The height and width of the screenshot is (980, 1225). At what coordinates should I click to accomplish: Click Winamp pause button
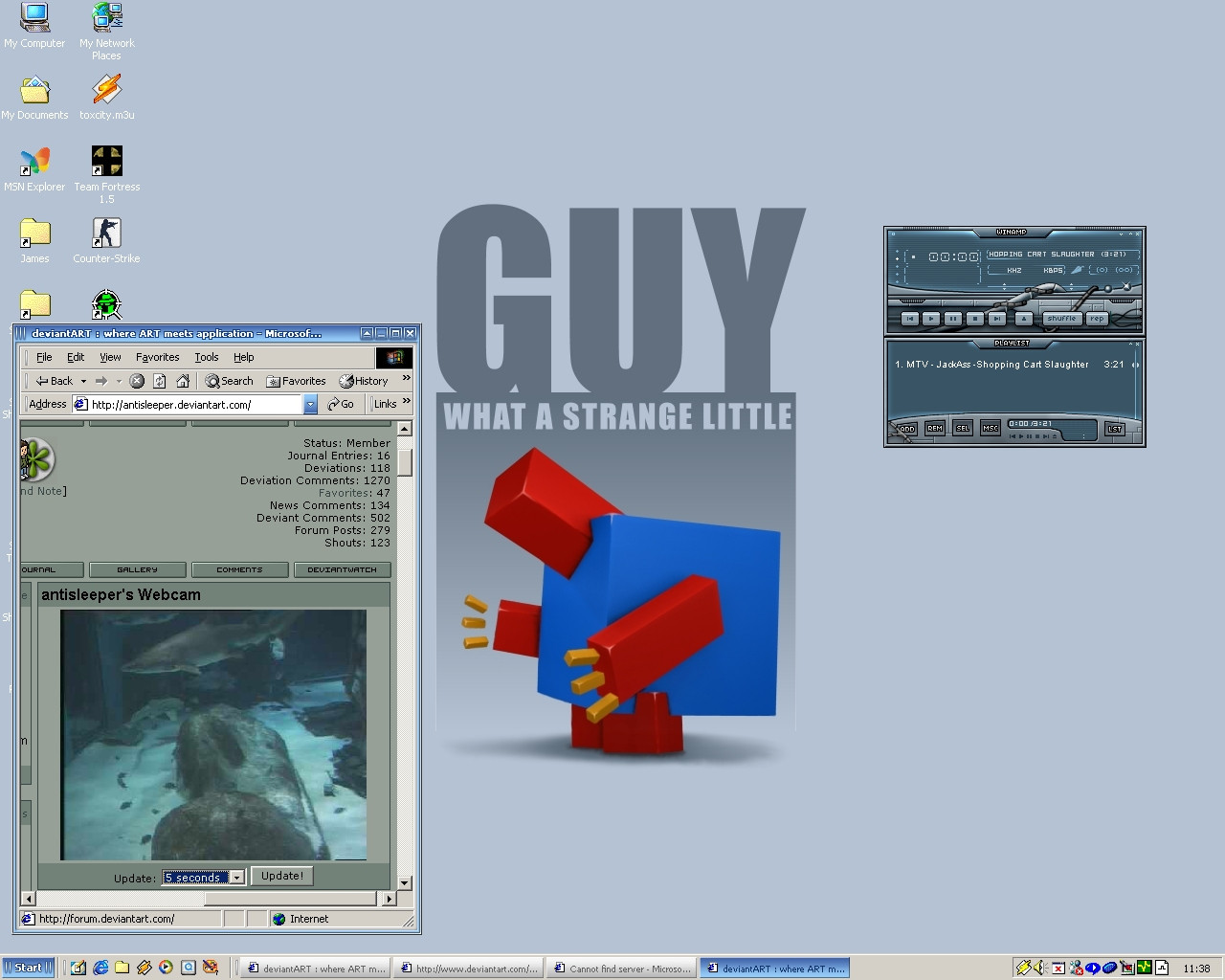(953, 319)
